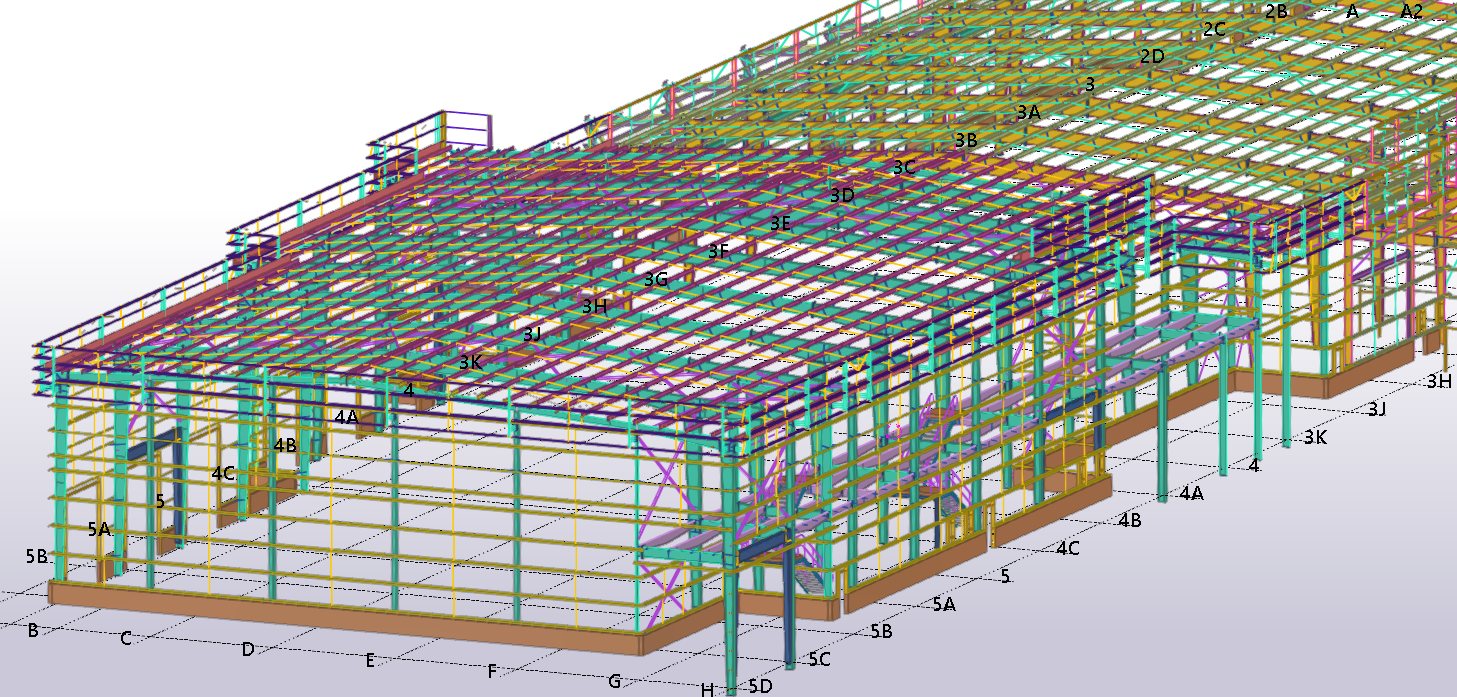Screen dimensions: 1457x697
Task: Click grid label A2 at top right
Action: coord(1411,11)
